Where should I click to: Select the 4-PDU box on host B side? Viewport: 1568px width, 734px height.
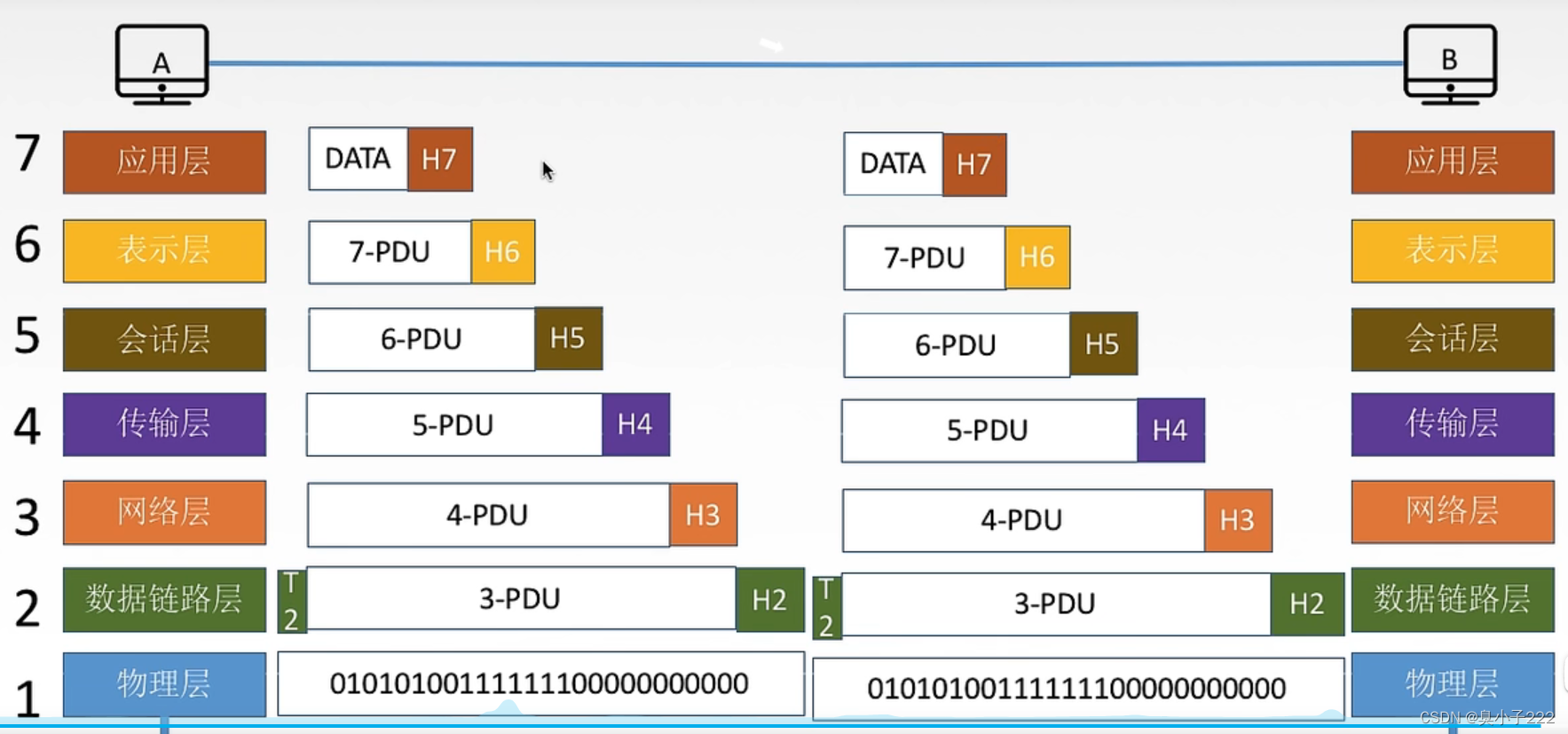point(1023,520)
